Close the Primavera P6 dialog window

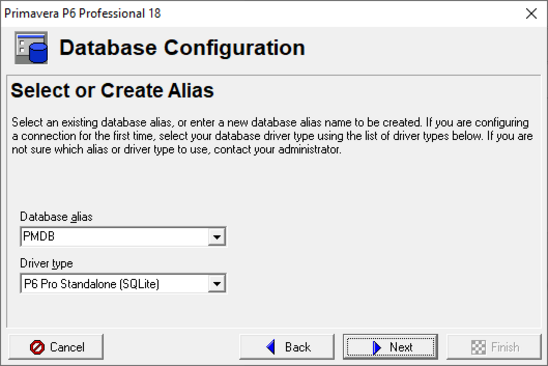531,14
